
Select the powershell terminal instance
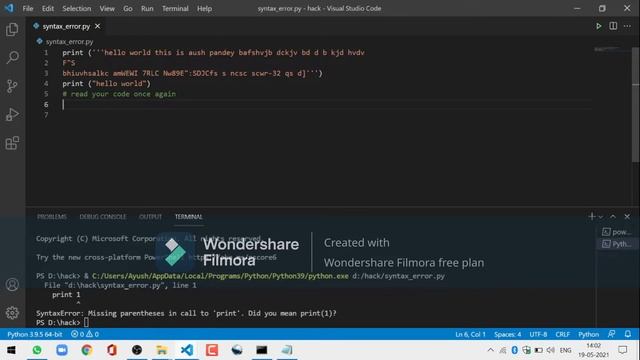tap(616, 232)
